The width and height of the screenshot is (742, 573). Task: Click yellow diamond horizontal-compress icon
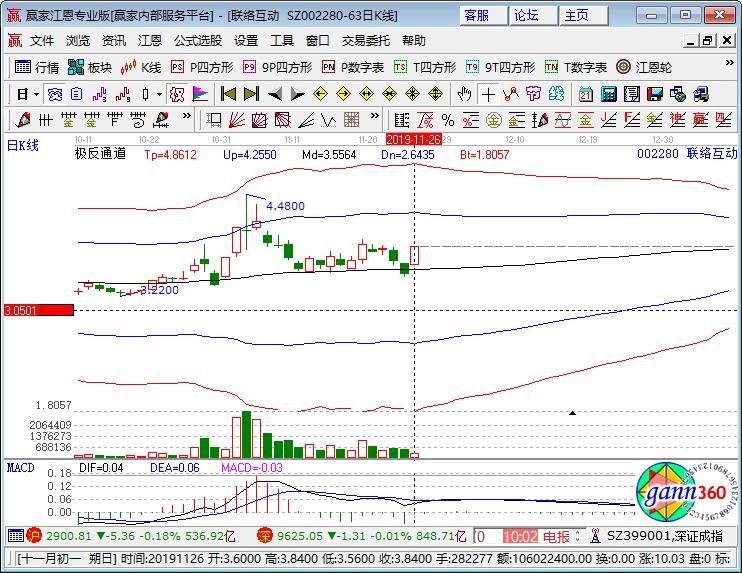coord(389,94)
